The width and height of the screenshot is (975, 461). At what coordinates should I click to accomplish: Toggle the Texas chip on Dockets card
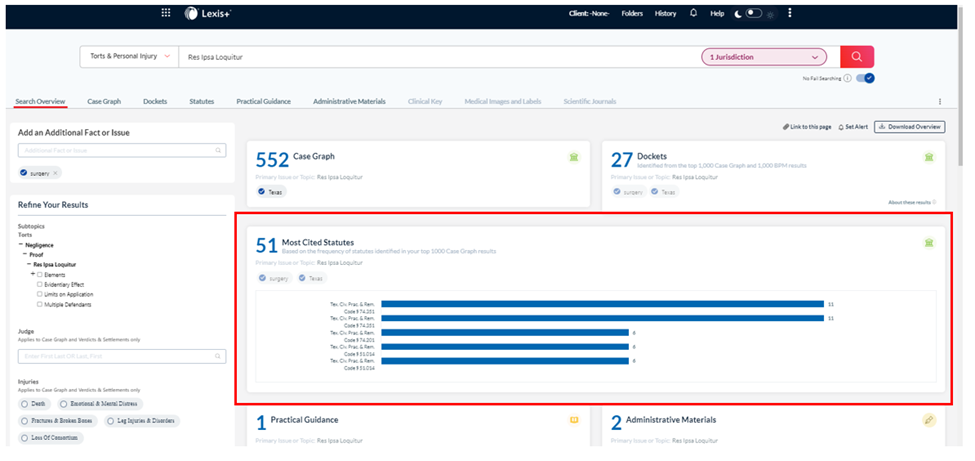(x=665, y=192)
